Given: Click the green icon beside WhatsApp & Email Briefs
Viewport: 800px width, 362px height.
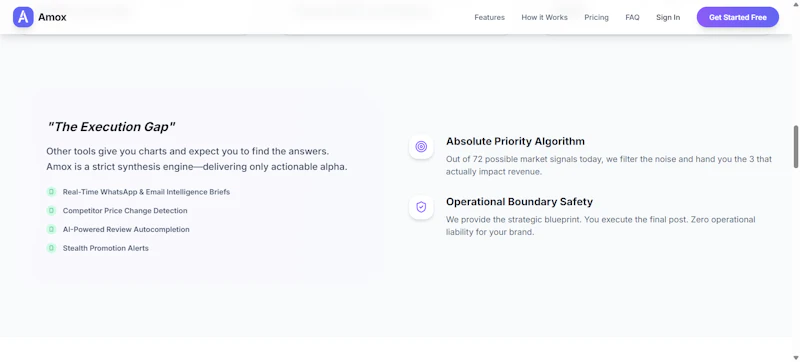Looking at the screenshot, I should coord(51,192).
